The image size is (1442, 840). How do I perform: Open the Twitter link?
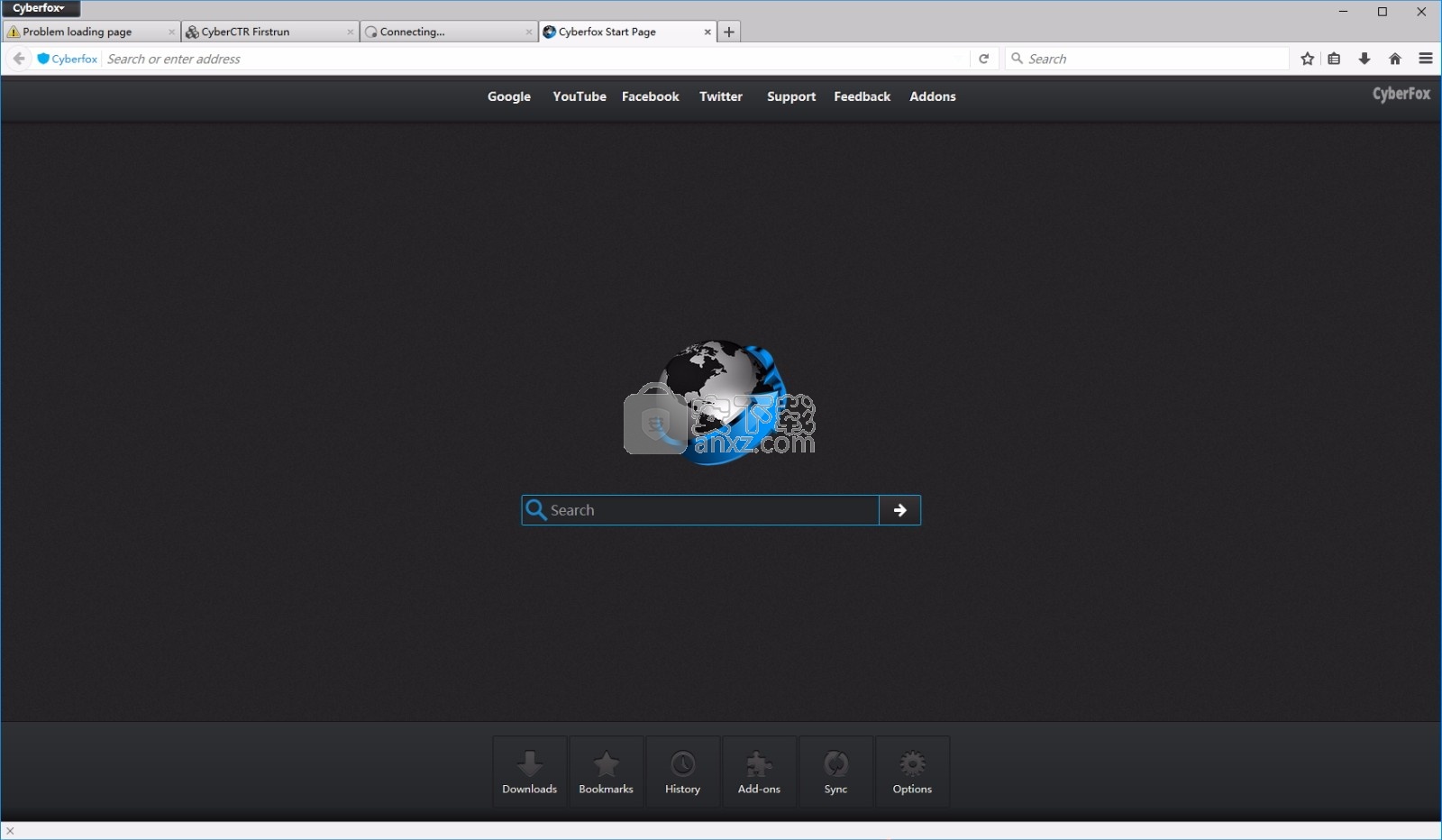(x=721, y=96)
